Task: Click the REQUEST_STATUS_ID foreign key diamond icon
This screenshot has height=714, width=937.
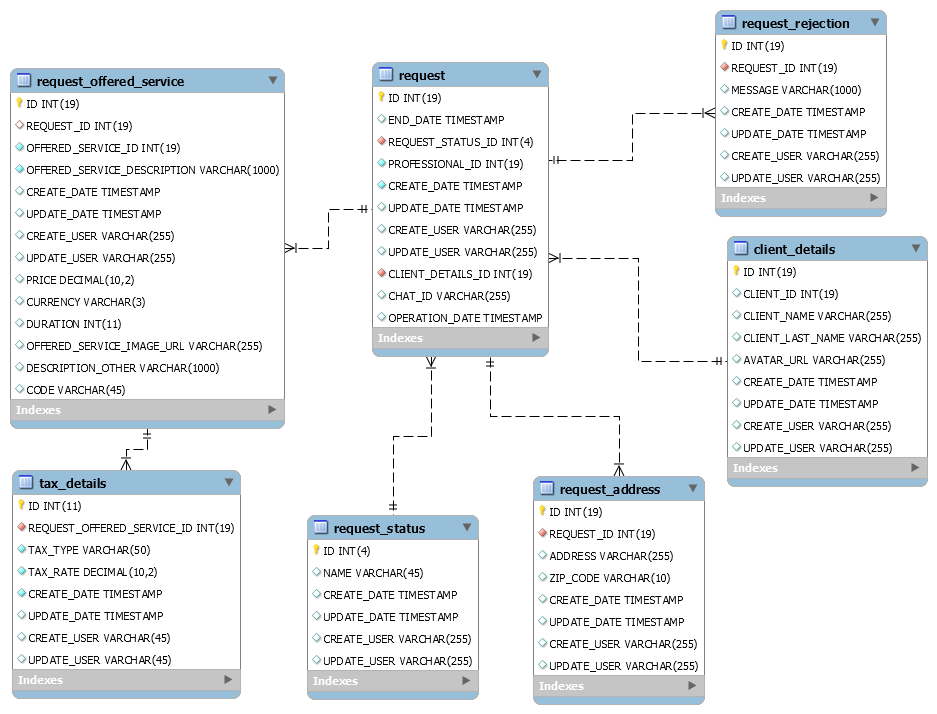Action: (x=381, y=142)
